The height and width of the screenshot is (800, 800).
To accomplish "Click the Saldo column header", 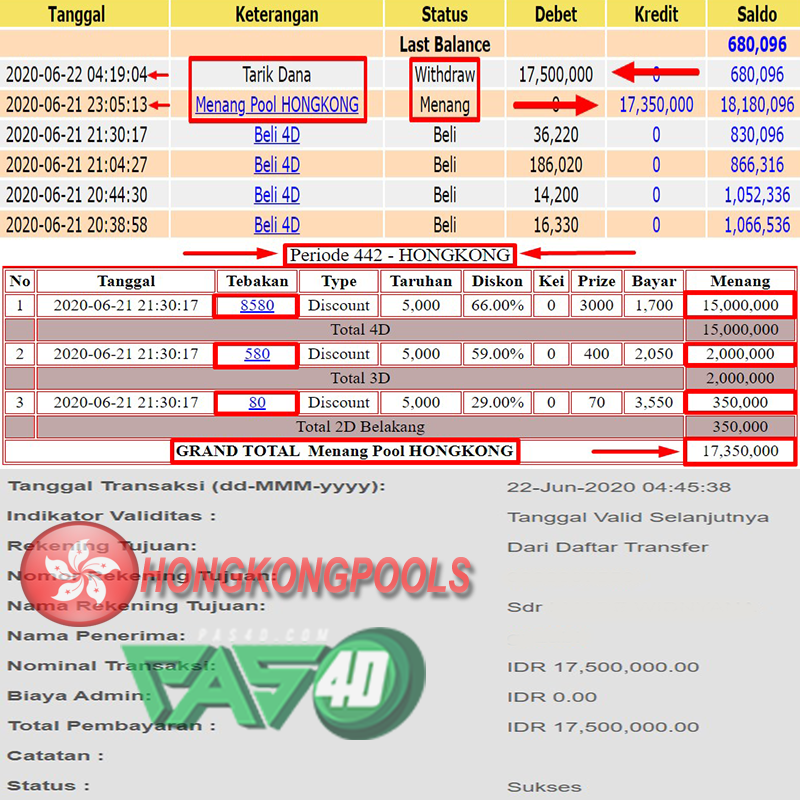I will coord(757,14).
